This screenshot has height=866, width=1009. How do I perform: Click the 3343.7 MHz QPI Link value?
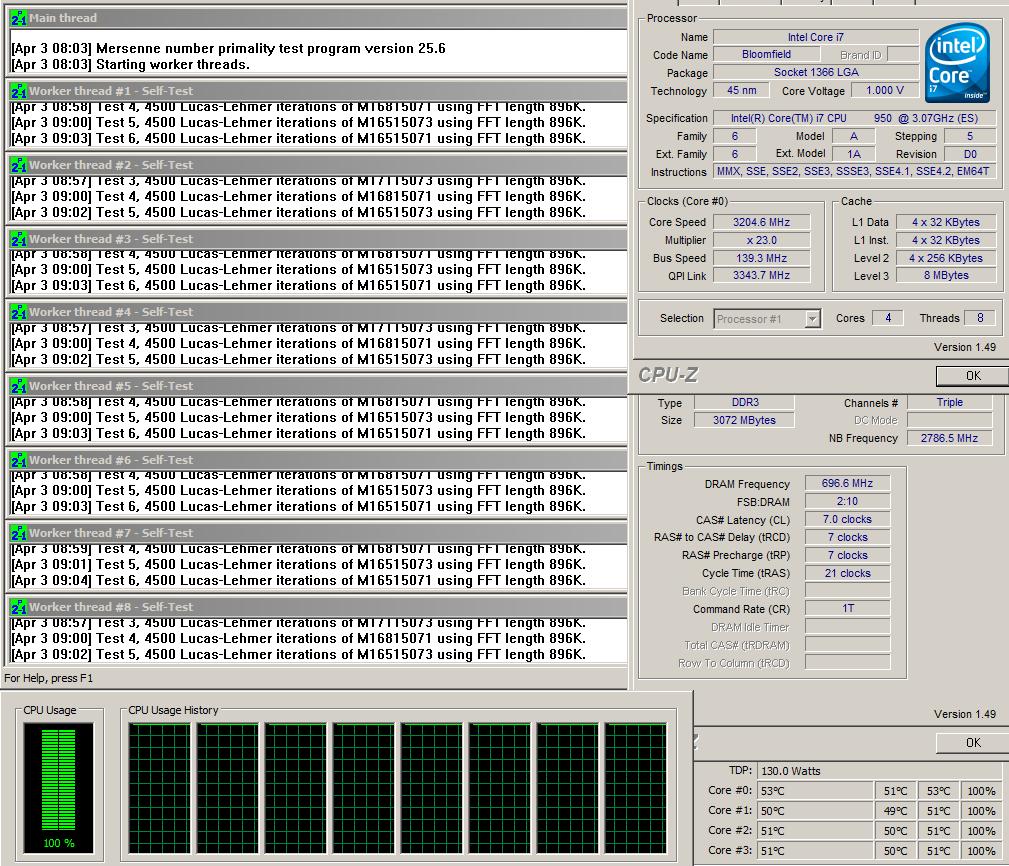pyautogui.click(x=761, y=275)
